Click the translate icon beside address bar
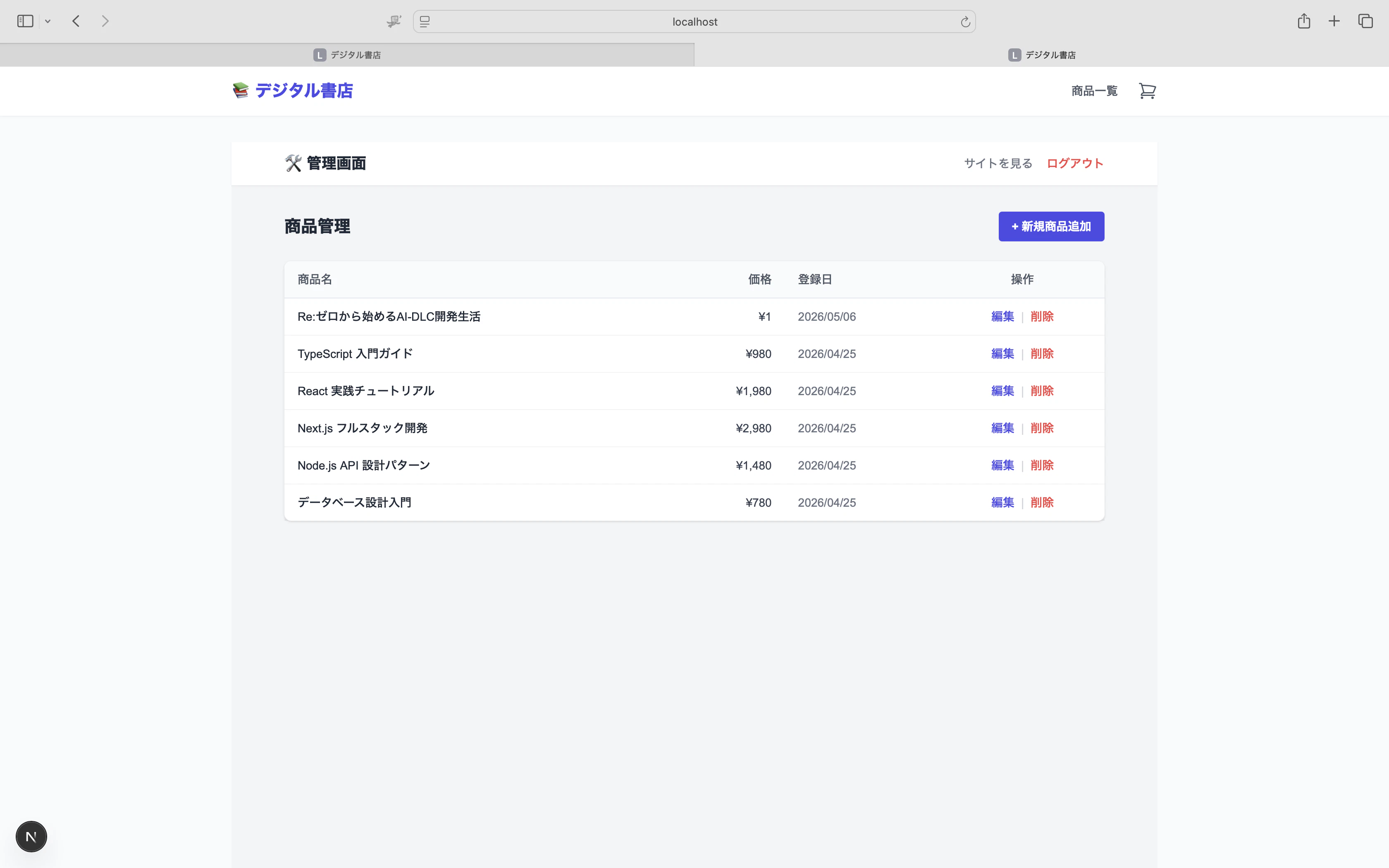This screenshot has width=1389, height=868. tap(394, 21)
